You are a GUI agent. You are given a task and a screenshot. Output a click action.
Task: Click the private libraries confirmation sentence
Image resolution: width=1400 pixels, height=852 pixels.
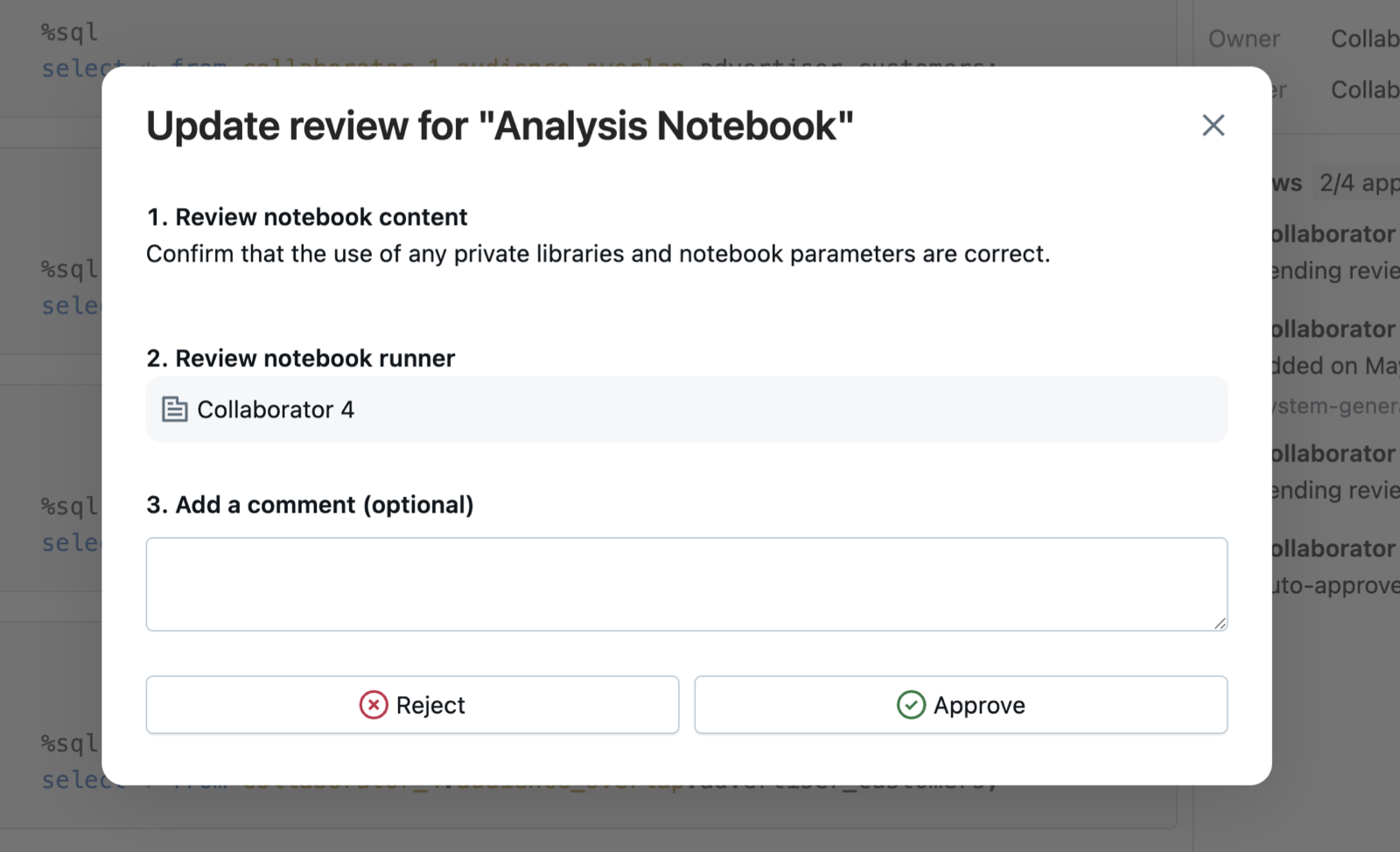coord(598,254)
